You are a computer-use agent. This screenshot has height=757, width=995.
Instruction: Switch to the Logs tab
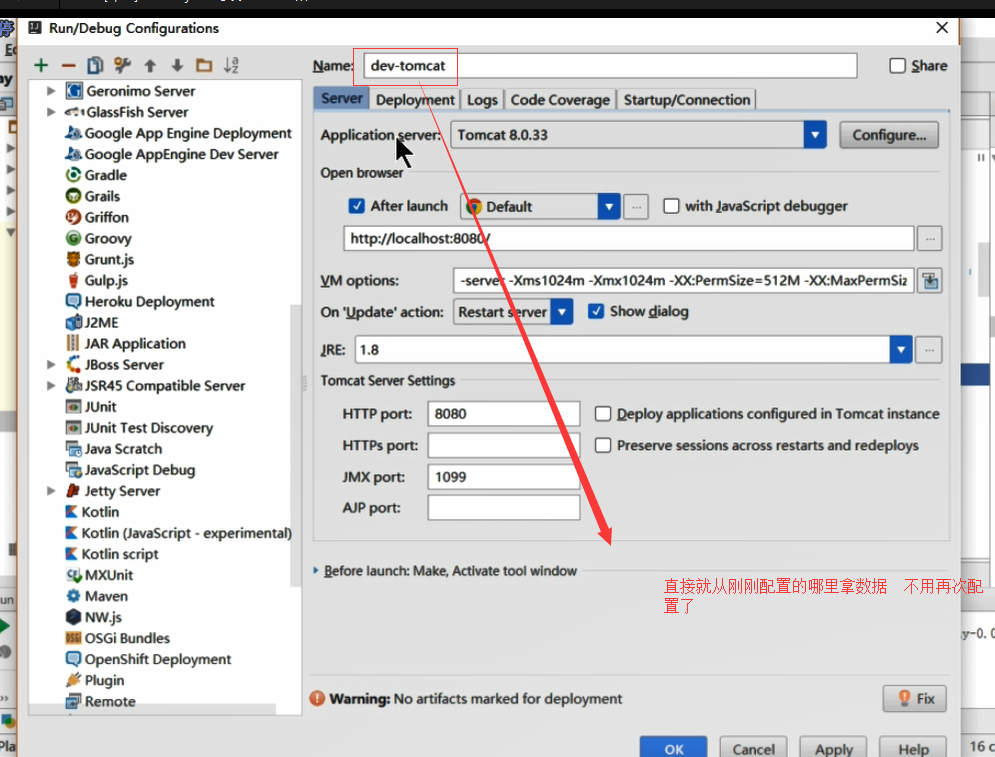482,100
